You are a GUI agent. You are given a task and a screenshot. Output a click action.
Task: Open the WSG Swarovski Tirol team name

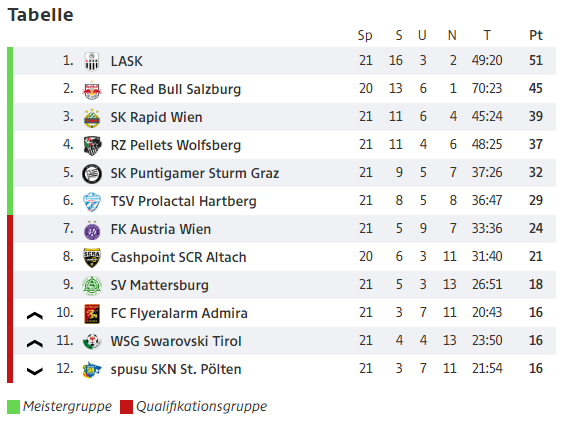[x=176, y=341]
